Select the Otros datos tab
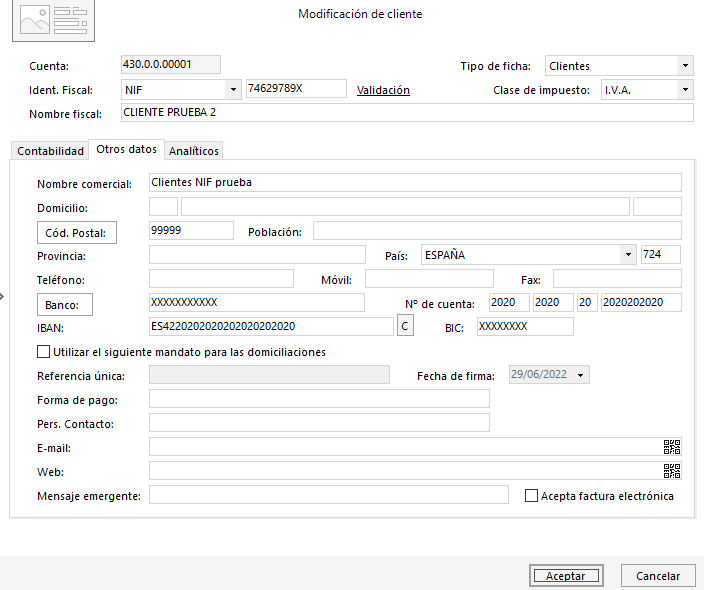Image resolution: width=704 pixels, height=590 pixels. point(126,149)
